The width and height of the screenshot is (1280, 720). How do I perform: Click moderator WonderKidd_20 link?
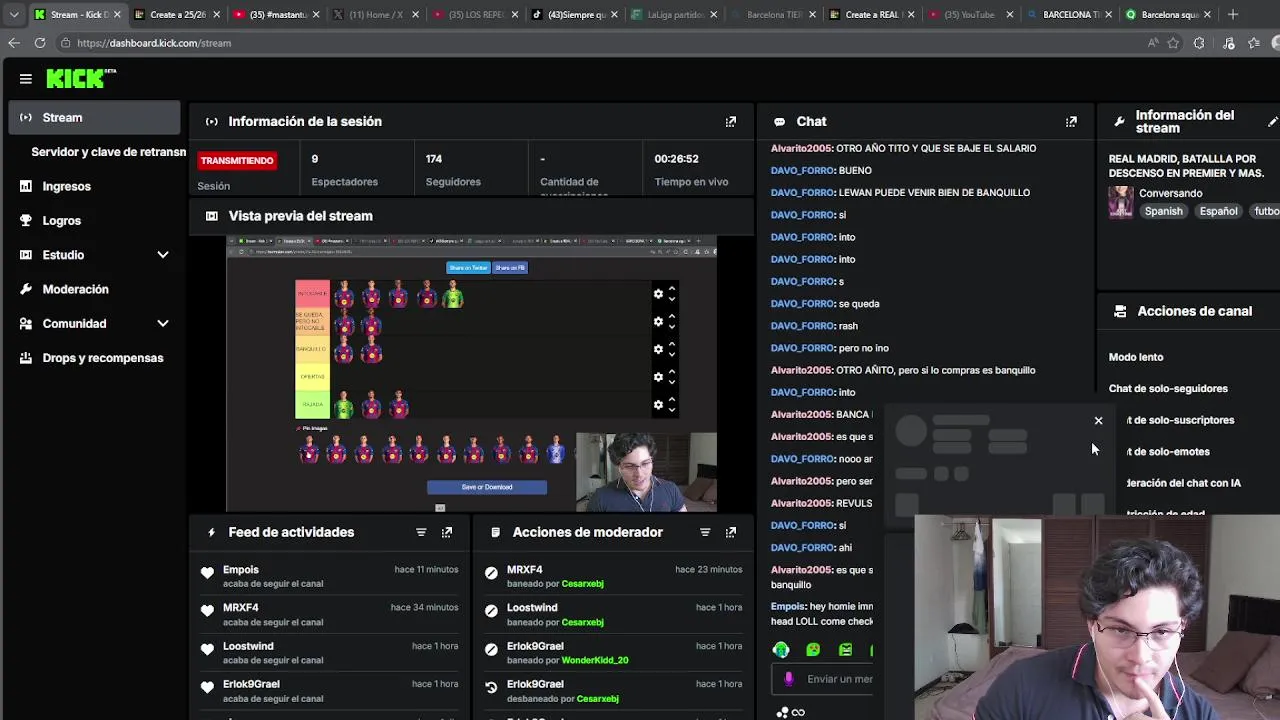click(x=595, y=661)
